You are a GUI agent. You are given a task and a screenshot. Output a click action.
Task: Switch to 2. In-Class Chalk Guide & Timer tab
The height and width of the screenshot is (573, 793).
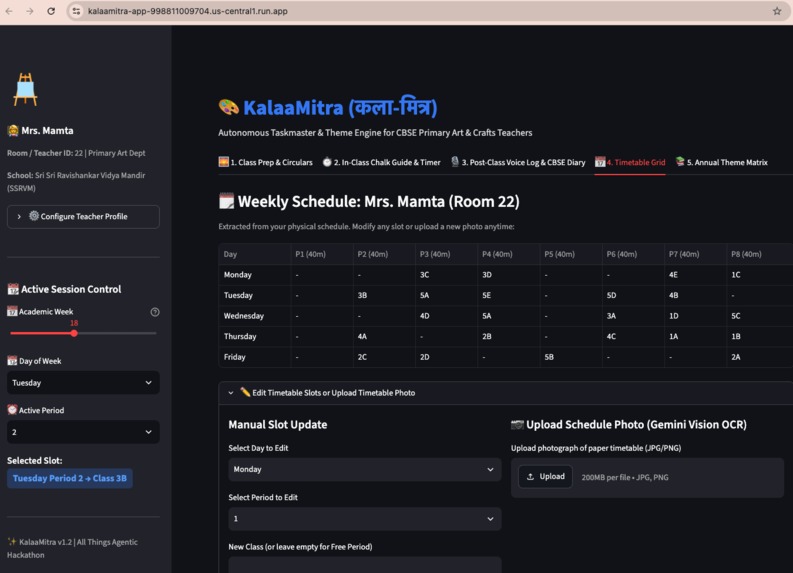coord(382,162)
